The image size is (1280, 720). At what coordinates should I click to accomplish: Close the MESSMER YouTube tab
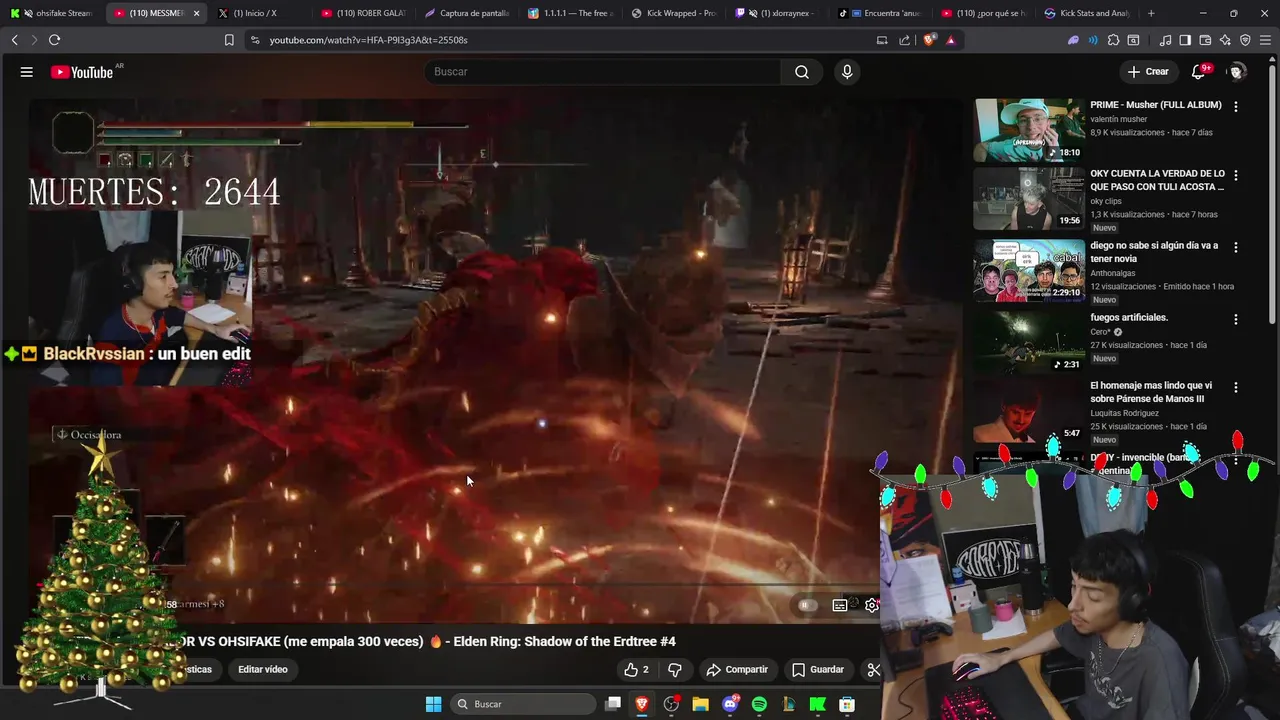pos(196,13)
